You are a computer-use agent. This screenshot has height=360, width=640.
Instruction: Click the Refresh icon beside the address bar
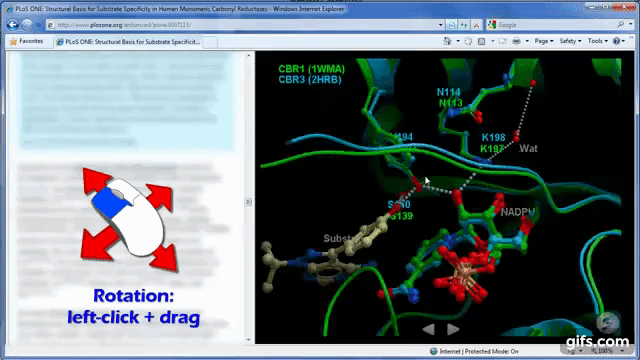coord(464,25)
